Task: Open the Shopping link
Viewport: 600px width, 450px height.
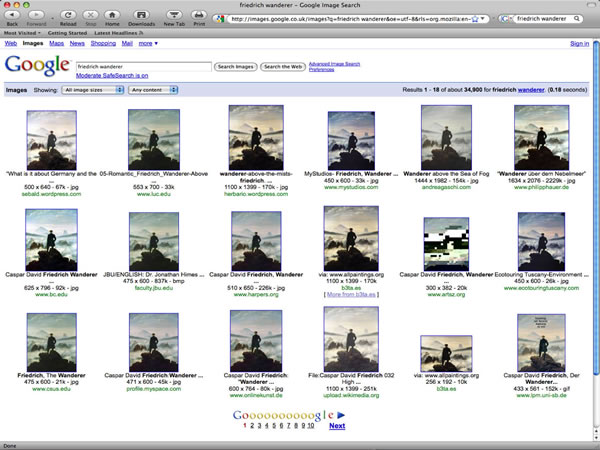Action: coord(103,44)
